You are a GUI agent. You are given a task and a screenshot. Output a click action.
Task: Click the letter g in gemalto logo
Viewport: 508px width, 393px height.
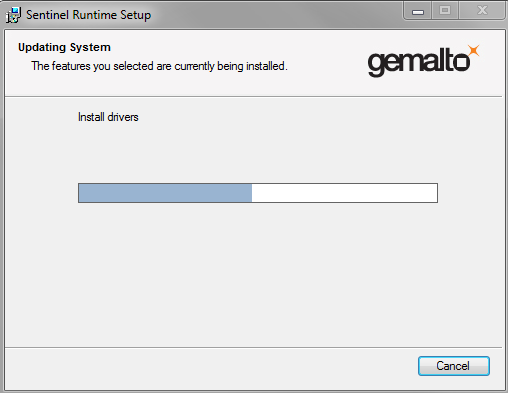[377, 65]
